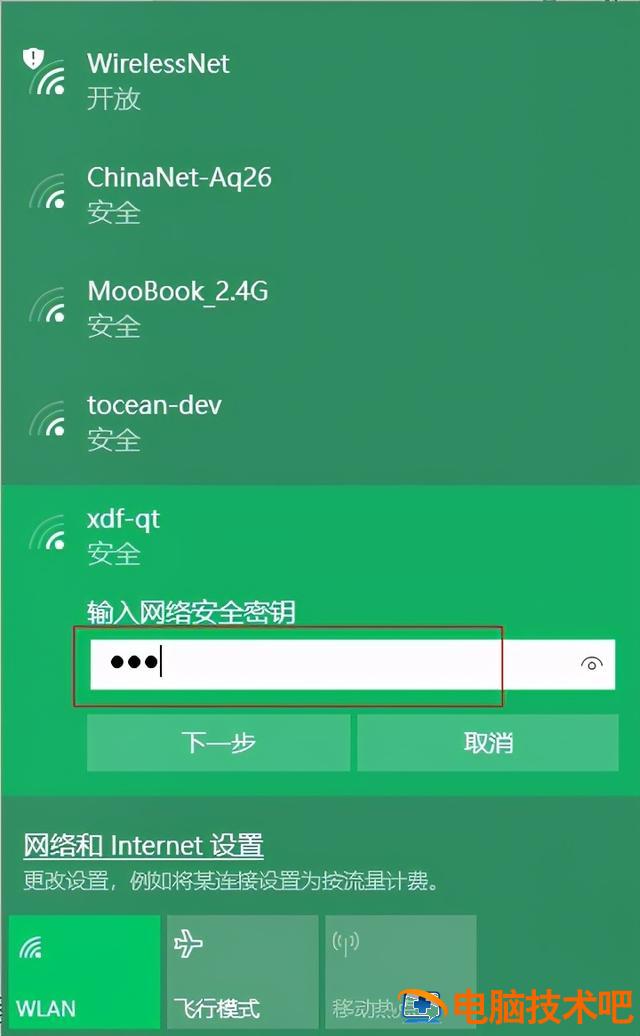Expand the WirelessNet open network entry
This screenshot has height=1036, width=640.
pyautogui.click(x=320, y=81)
